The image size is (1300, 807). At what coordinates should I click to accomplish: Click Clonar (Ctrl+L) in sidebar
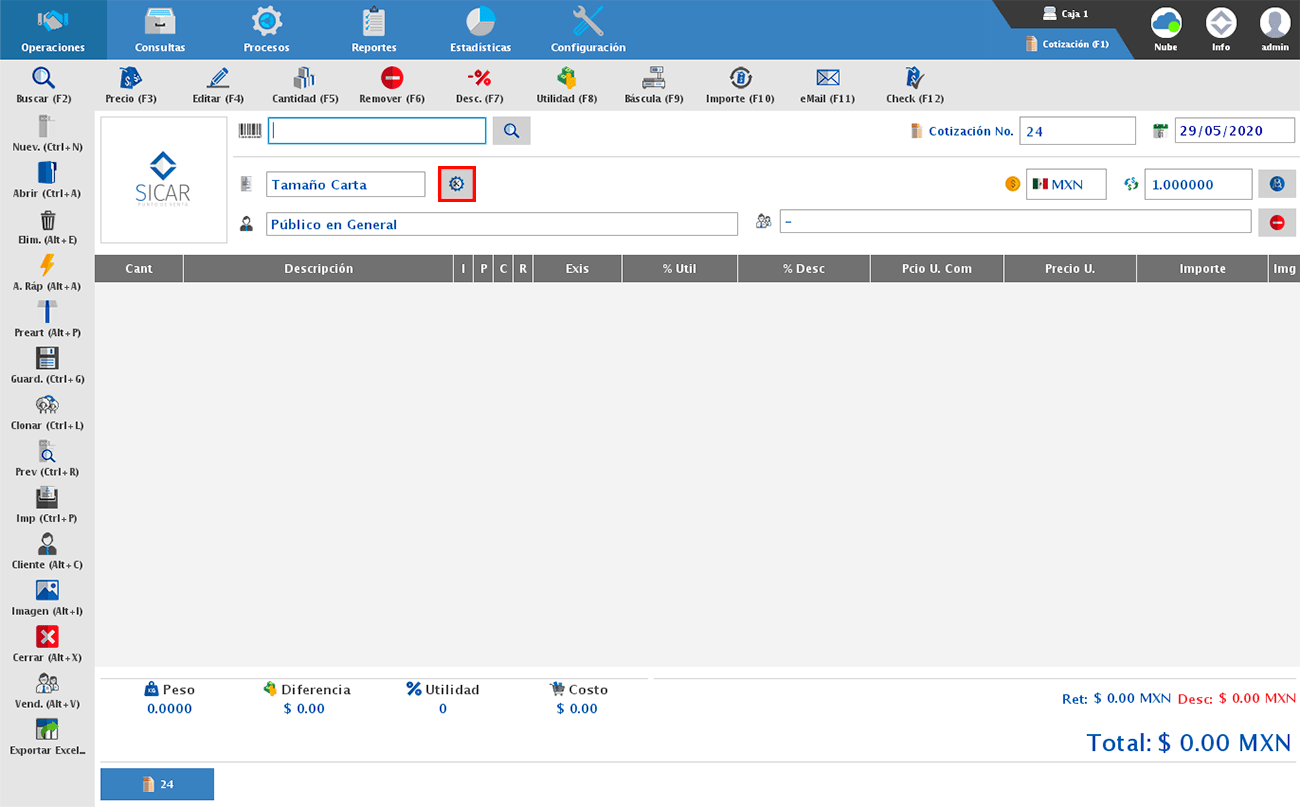coord(47,406)
